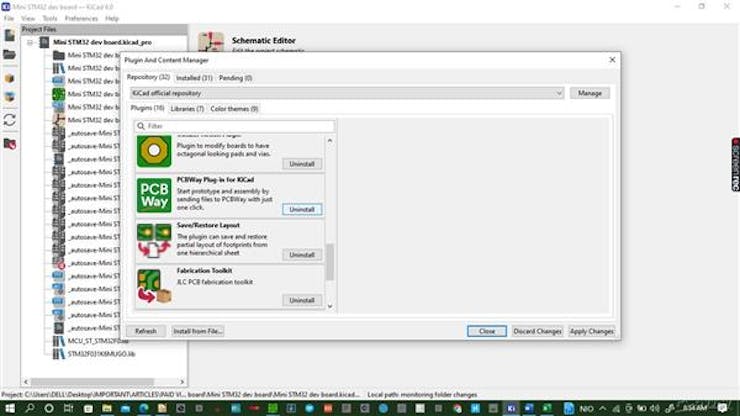Click the project root file icon
Image resolution: width=740 pixels, height=416 pixels.
pyautogui.click(x=44, y=42)
